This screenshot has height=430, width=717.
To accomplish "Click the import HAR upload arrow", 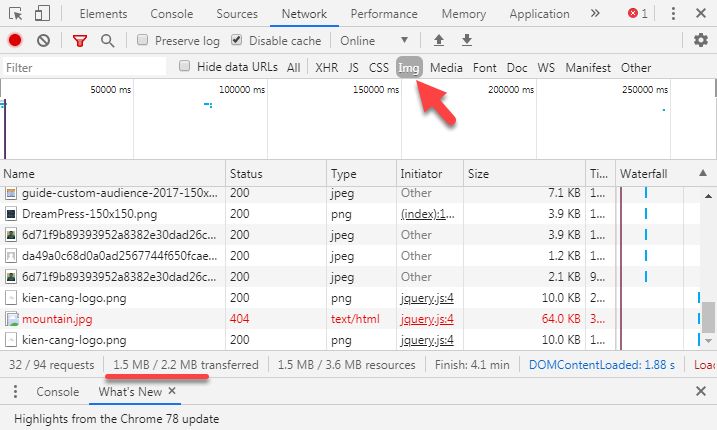I will (438, 40).
